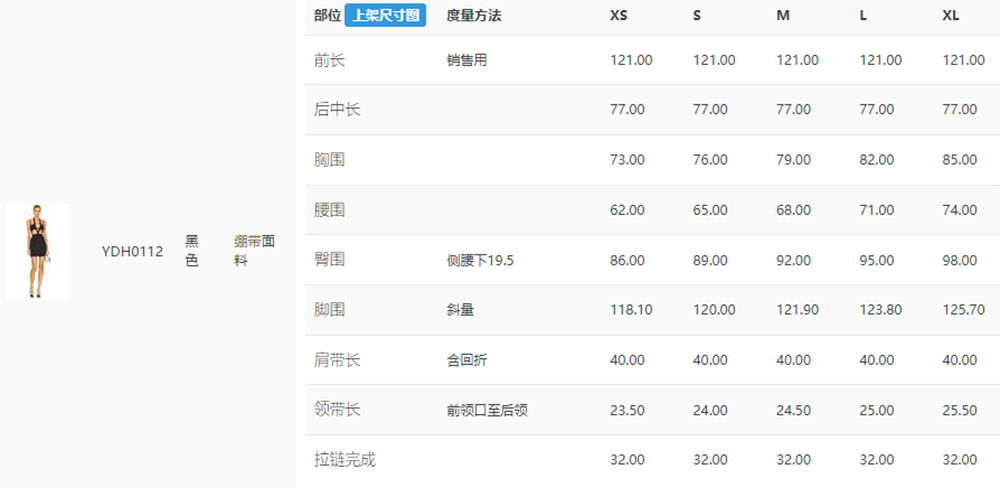The height and width of the screenshot is (488, 1000).
Task: Click 前长 XS value 121.00
Action: (631, 61)
